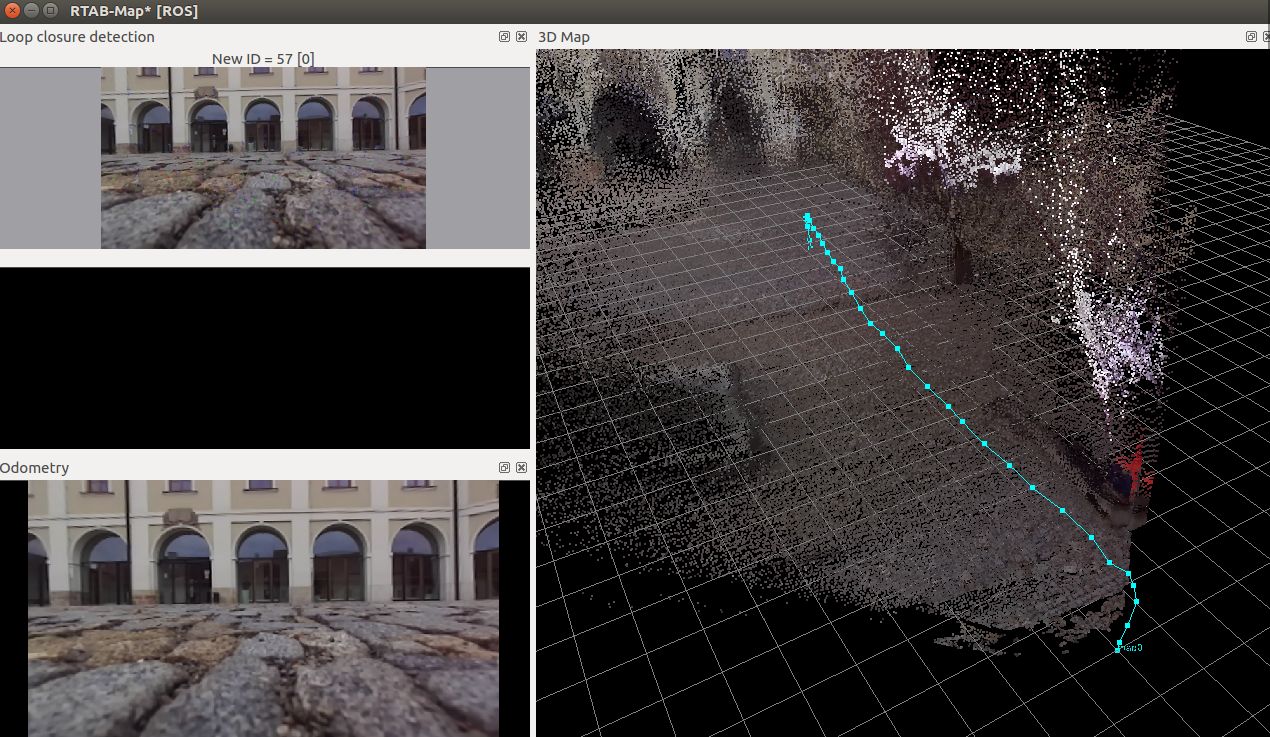Viewport: 1270px width, 737px height.
Task: Undock the Odometry panel
Action: click(x=505, y=468)
